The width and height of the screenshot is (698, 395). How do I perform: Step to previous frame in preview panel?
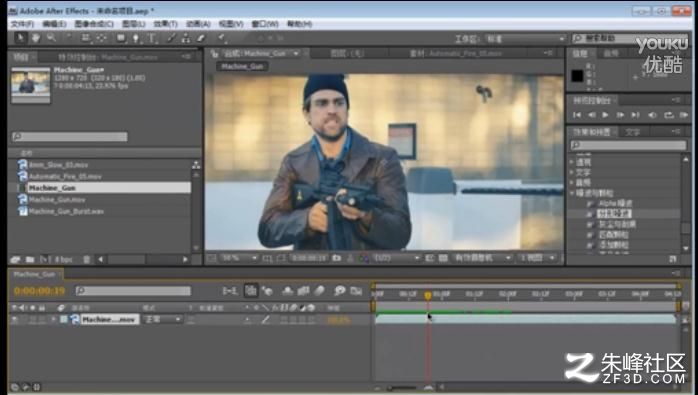point(592,115)
